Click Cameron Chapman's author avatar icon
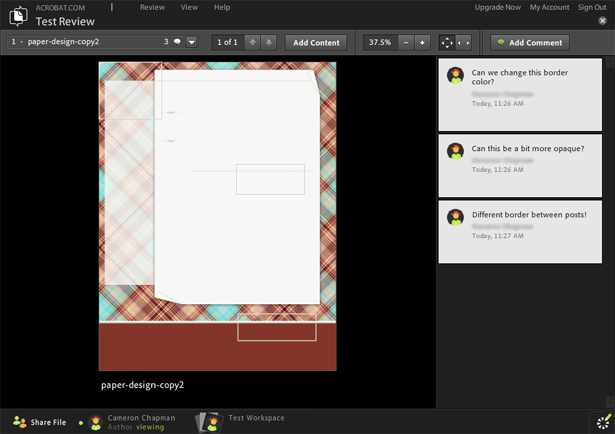Viewport: 615px width, 434px height. 96,423
